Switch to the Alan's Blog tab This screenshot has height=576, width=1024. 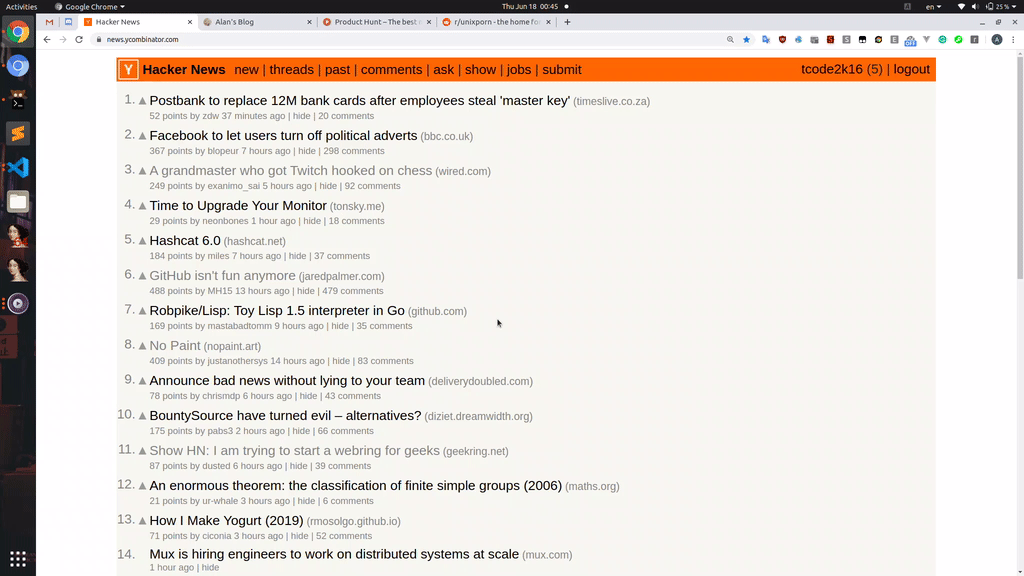[x=255, y=22]
